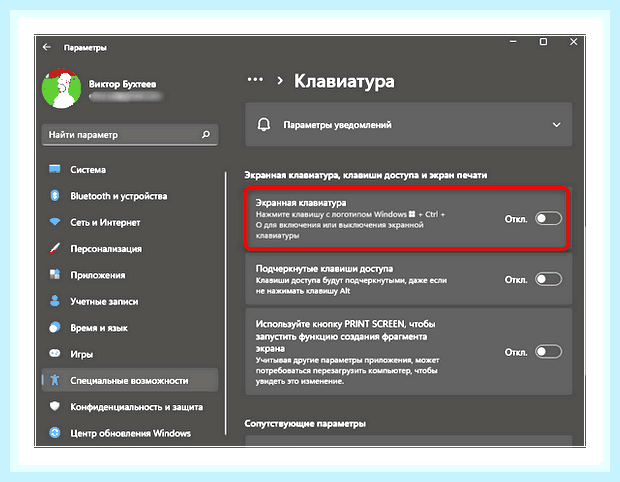Click Сопутствующие параметры heading
Image resolution: width=620 pixels, height=482 pixels.
pyautogui.click(x=305, y=423)
